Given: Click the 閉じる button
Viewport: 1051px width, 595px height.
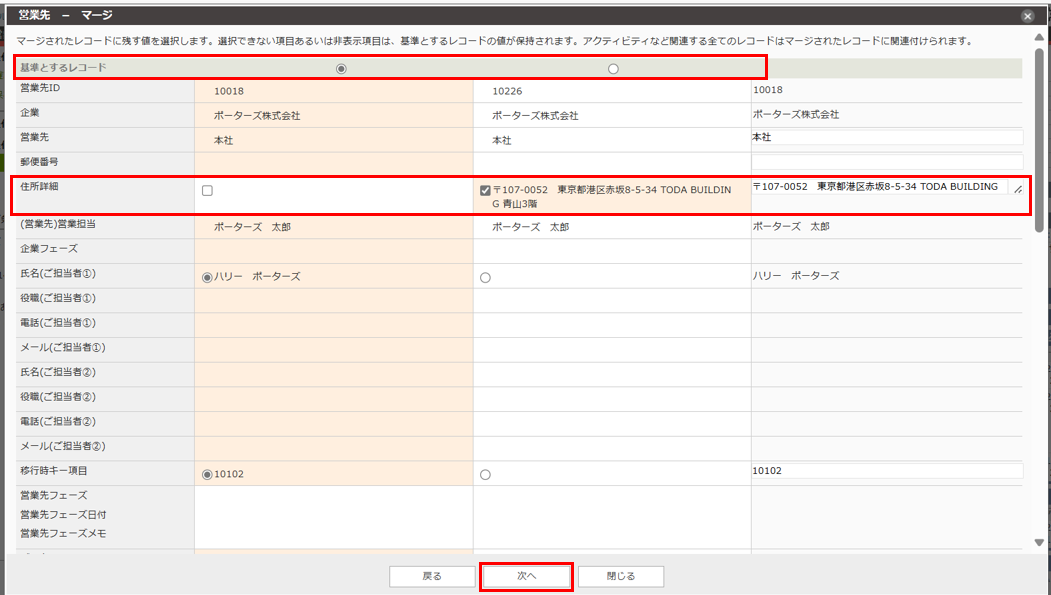Looking at the screenshot, I should [x=621, y=576].
